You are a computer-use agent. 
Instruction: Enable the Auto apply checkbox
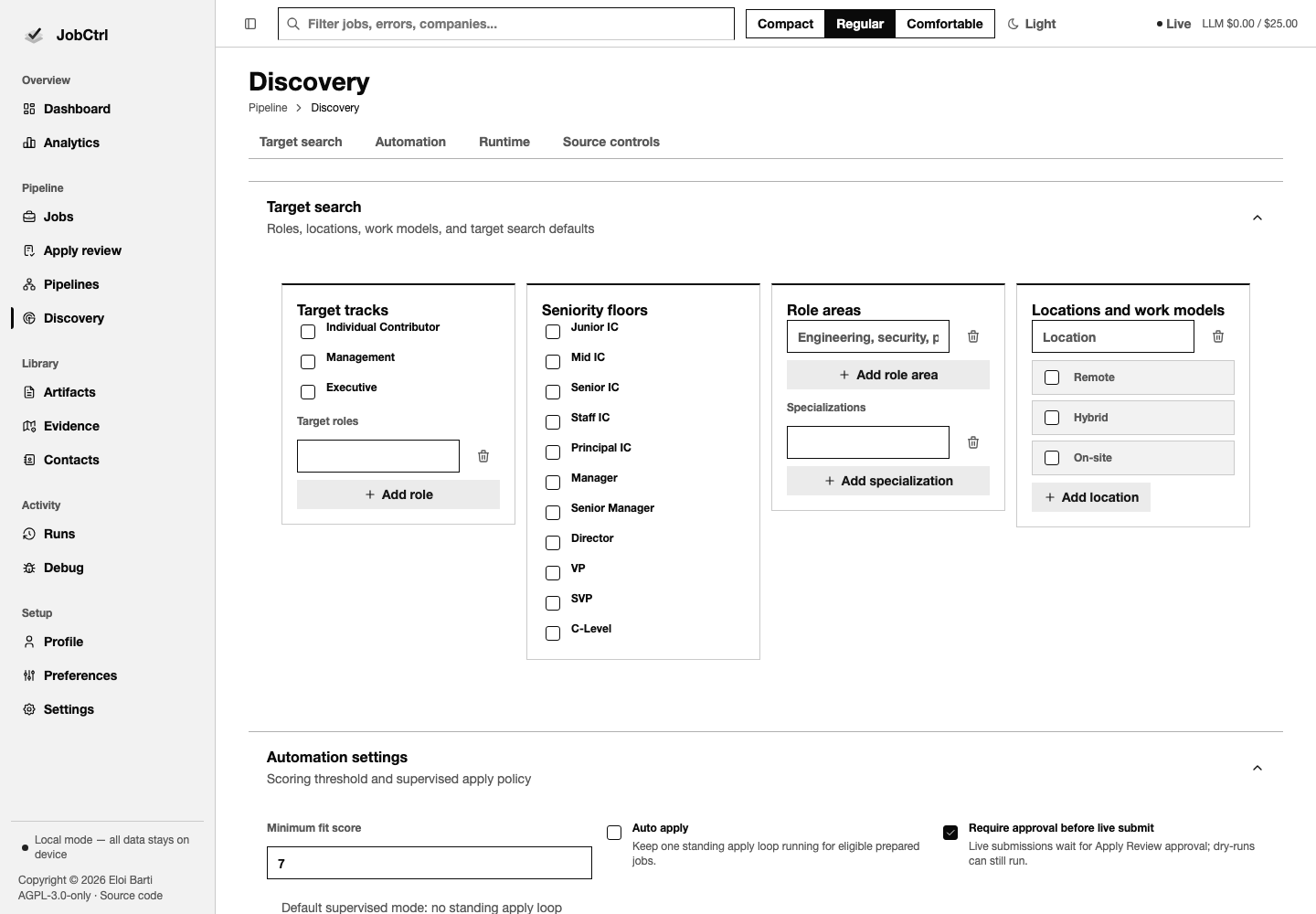click(614, 833)
